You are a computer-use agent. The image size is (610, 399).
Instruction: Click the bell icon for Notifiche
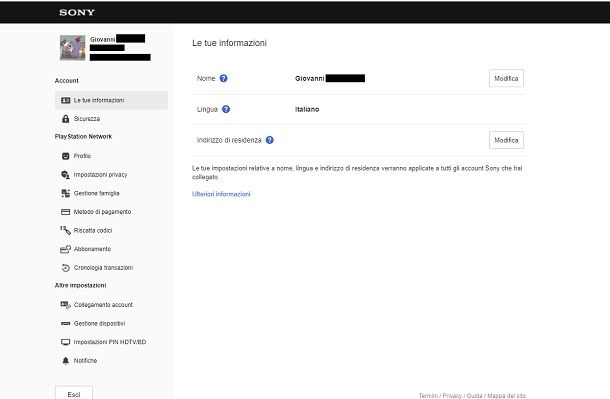pyautogui.click(x=66, y=360)
